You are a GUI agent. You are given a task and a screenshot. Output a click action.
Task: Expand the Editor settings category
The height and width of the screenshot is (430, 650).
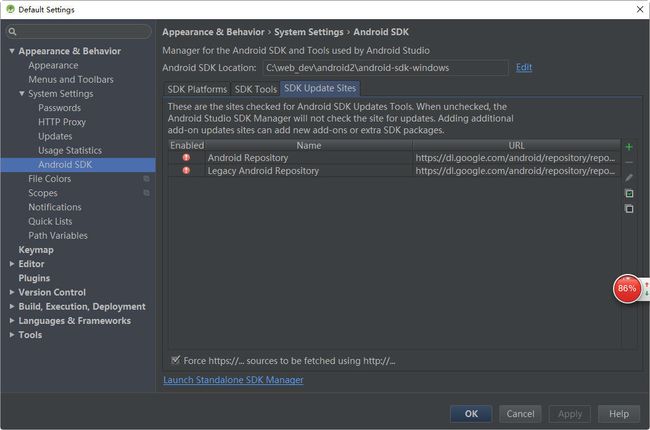point(12,264)
